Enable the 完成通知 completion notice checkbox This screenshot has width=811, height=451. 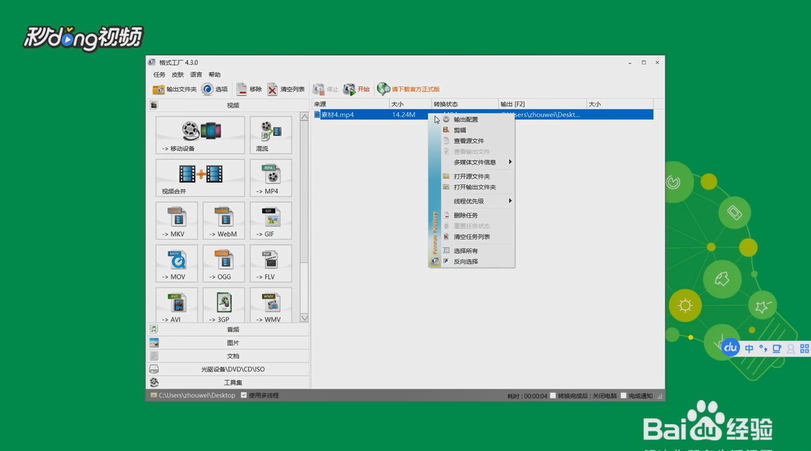point(624,396)
